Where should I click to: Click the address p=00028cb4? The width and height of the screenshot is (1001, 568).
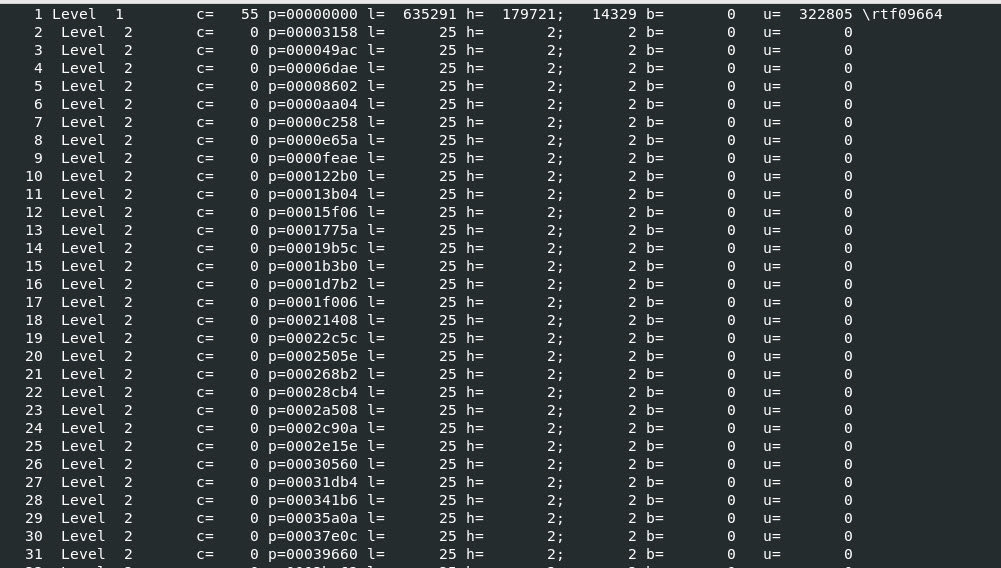click(x=312, y=392)
